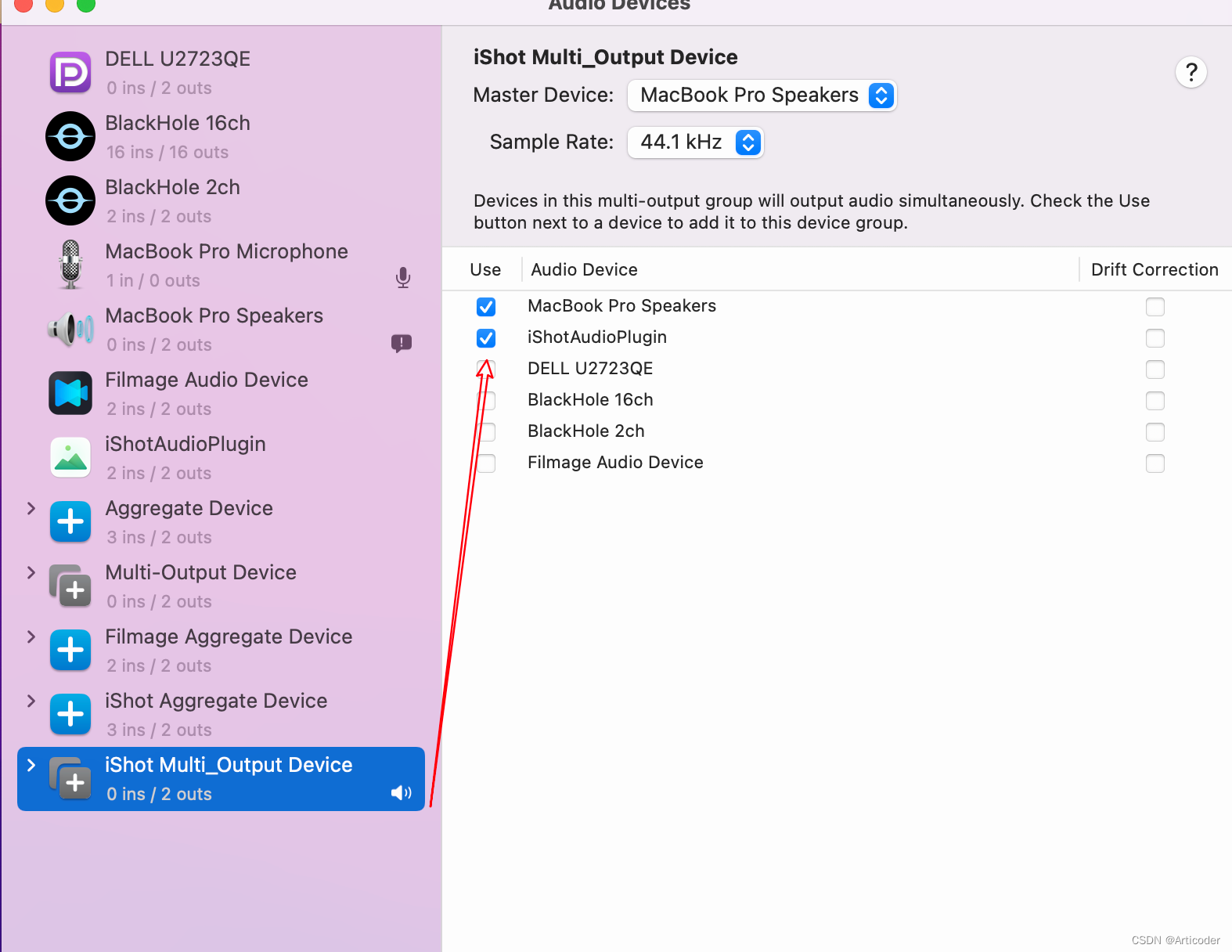
Task: Click MacBook Pro Speakers row in the device table
Action: click(837, 307)
